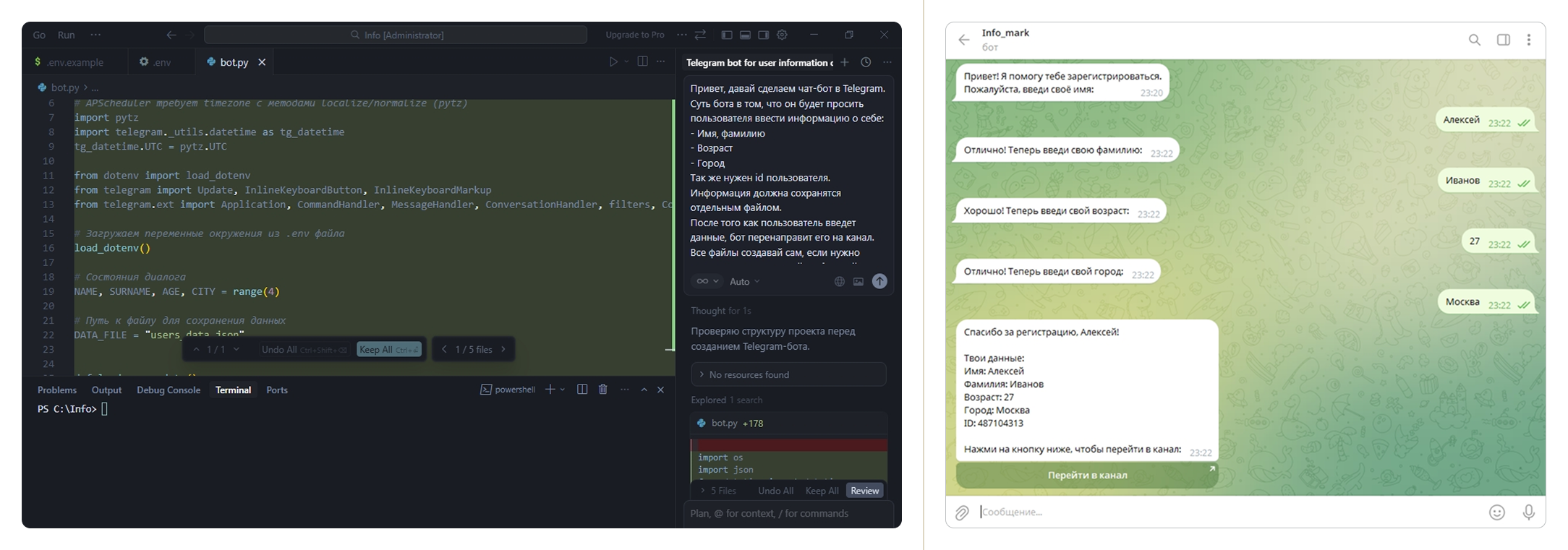The image size is (1568, 550).
Task: Run bot.py with the play icon
Action: click(613, 62)
